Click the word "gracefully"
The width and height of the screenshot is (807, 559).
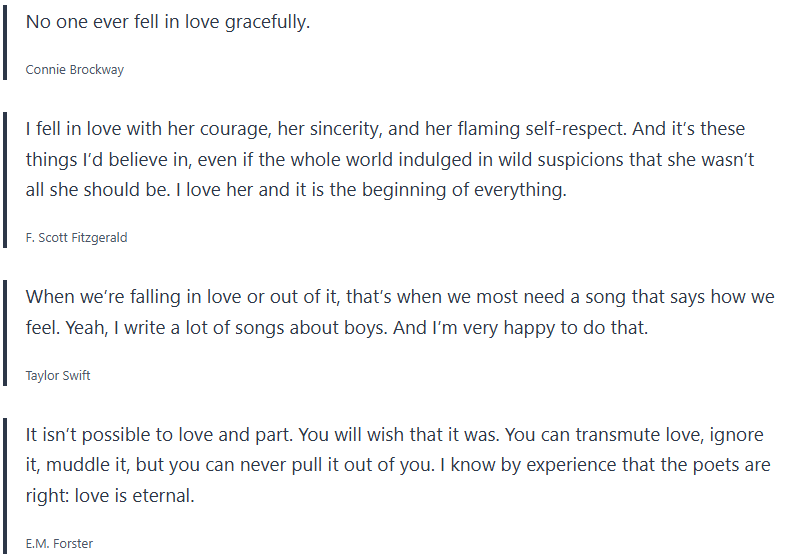(x=260, y=22)
